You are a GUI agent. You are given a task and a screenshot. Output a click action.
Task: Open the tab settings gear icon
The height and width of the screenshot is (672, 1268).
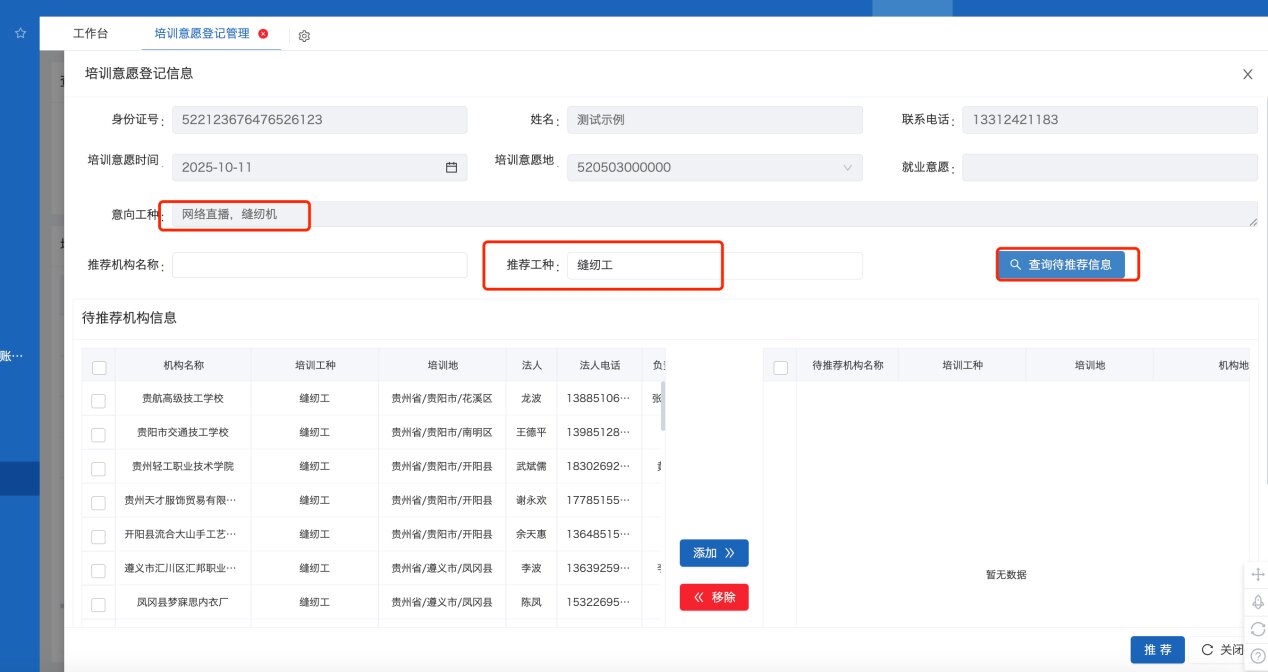coord(304,36)
